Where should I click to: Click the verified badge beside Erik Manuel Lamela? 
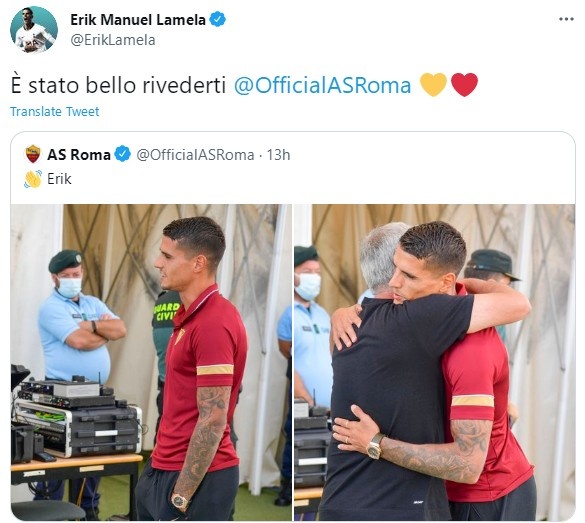point(217,19)
